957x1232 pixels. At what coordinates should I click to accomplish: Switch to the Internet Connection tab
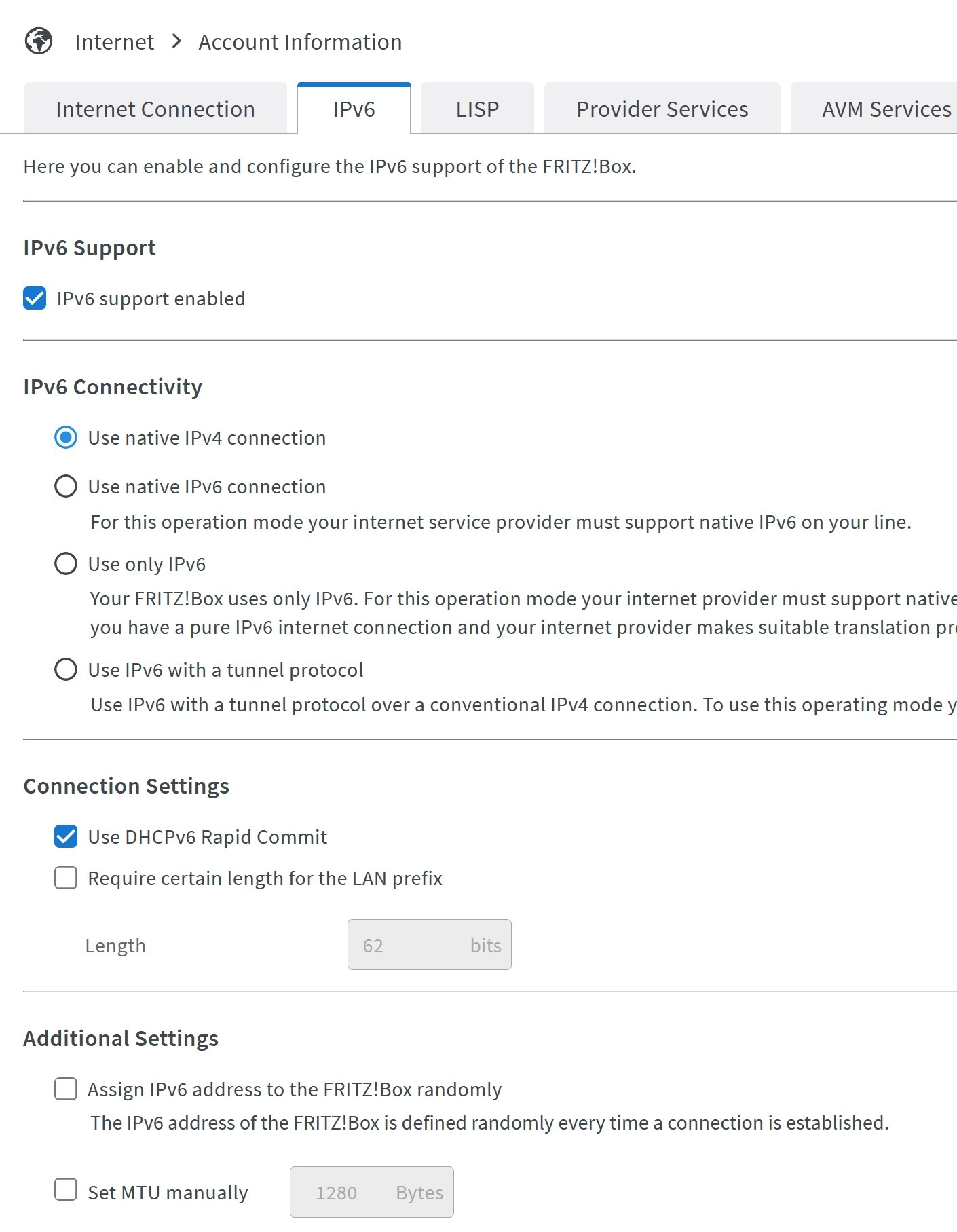(x=155, y=109)
